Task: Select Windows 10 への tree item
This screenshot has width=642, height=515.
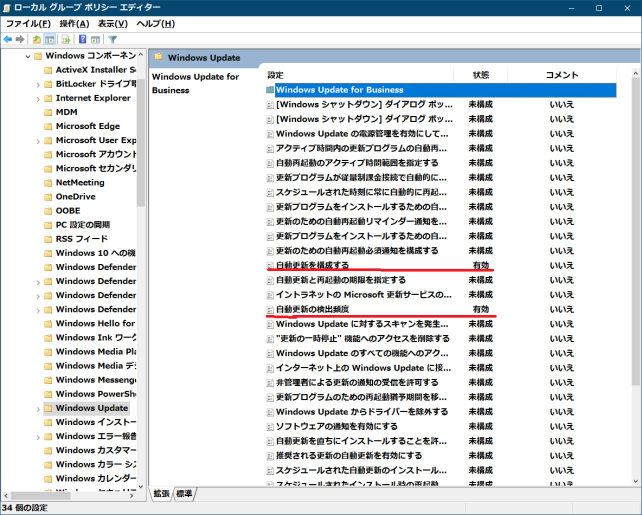Action: pyautogui.click(x=95, y=253)
